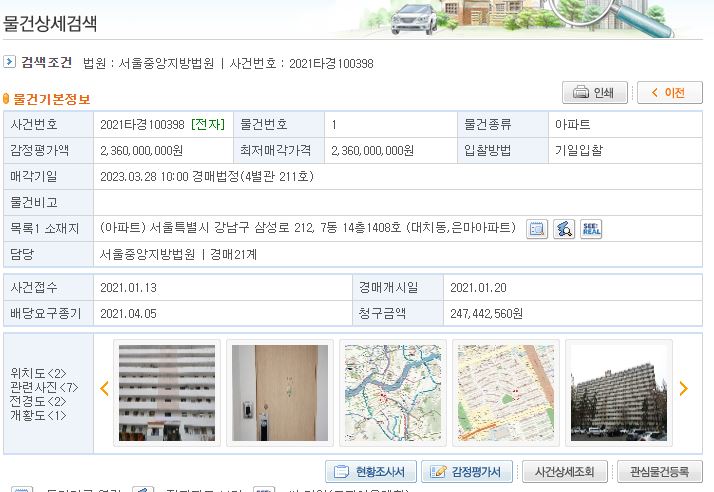Open the apartment door photo thumbnail
Screen dimensions: 714x492
(x=279, y=392)
